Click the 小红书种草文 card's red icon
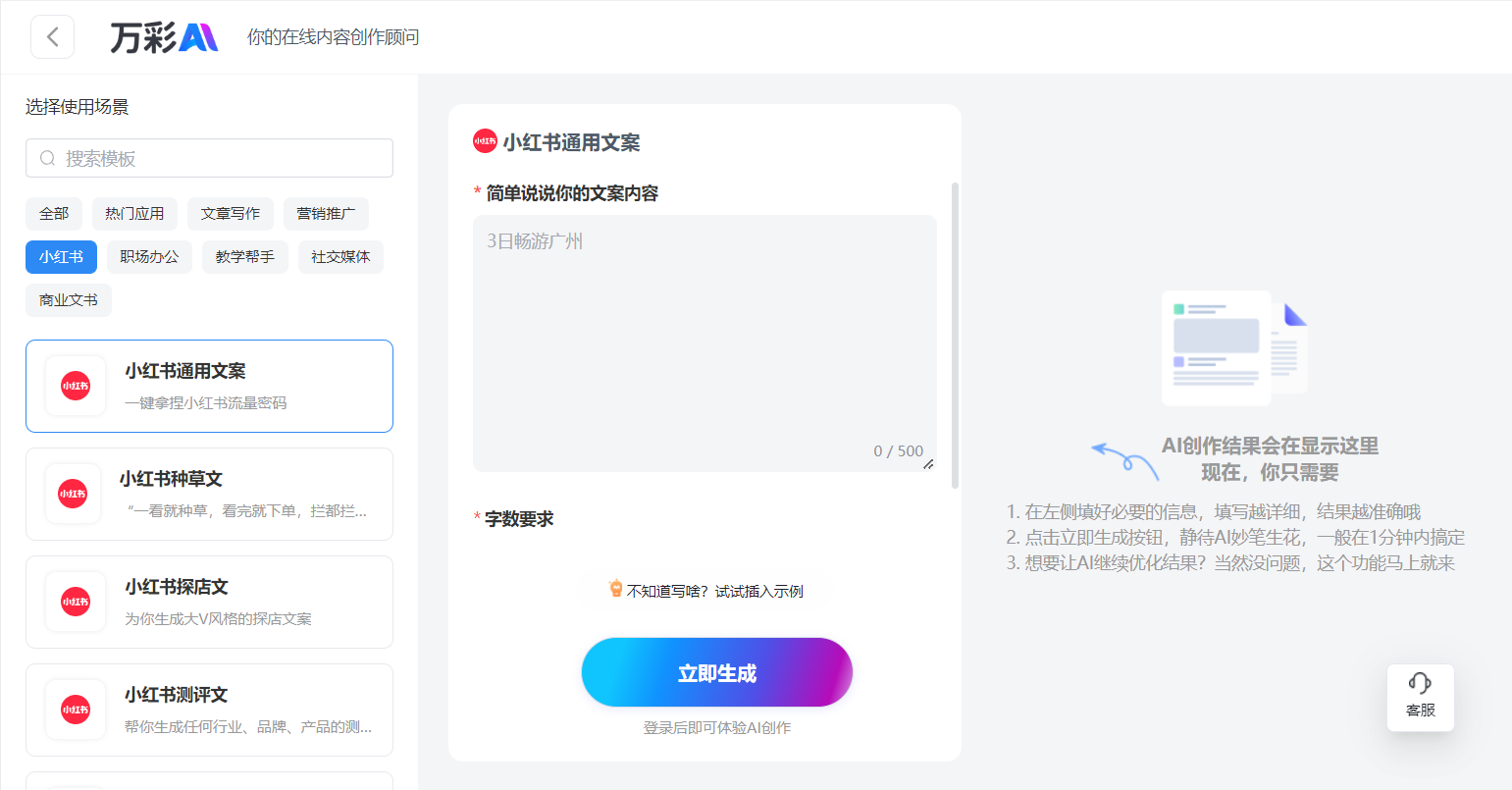Screen dimensions: 1512x790 point(73,494)
